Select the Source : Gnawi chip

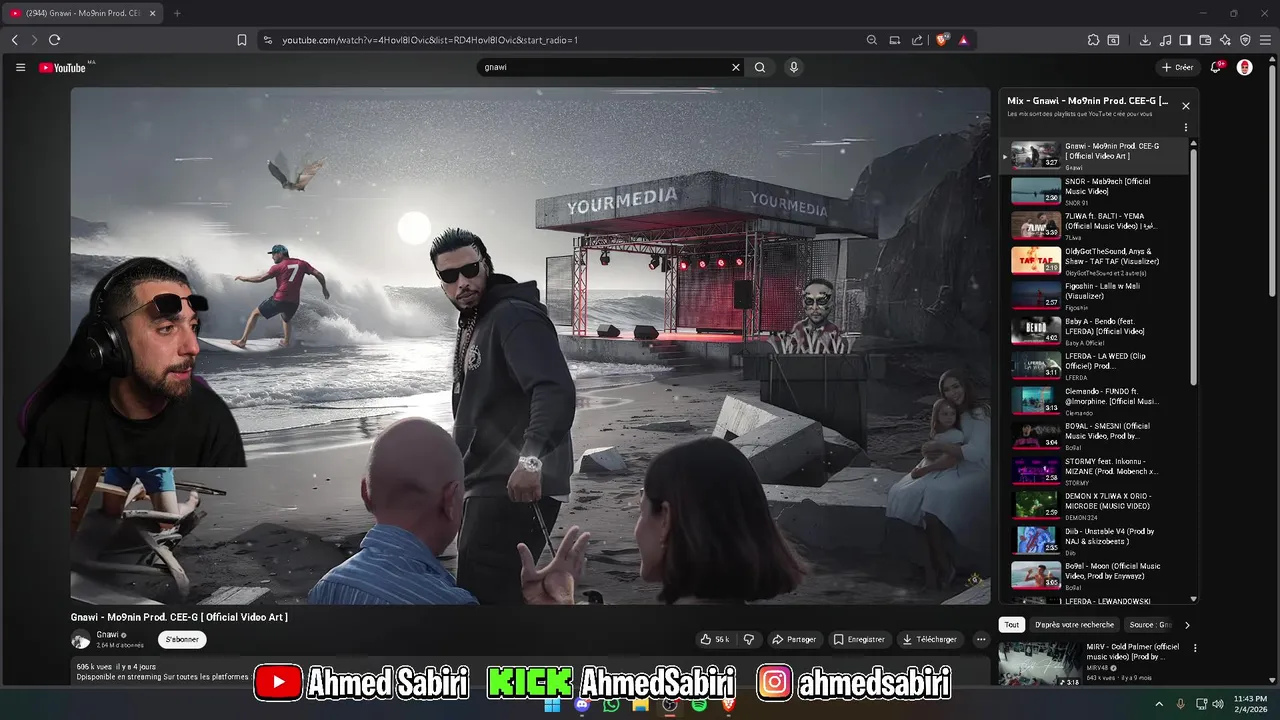pos(1150,625)
